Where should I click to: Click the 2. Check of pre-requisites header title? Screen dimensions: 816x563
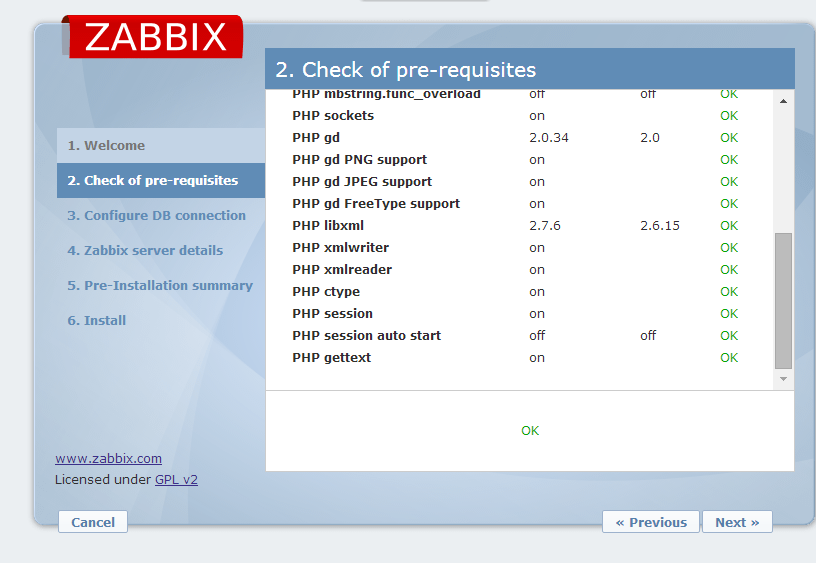pyautogui.click(x=405, y=70)
